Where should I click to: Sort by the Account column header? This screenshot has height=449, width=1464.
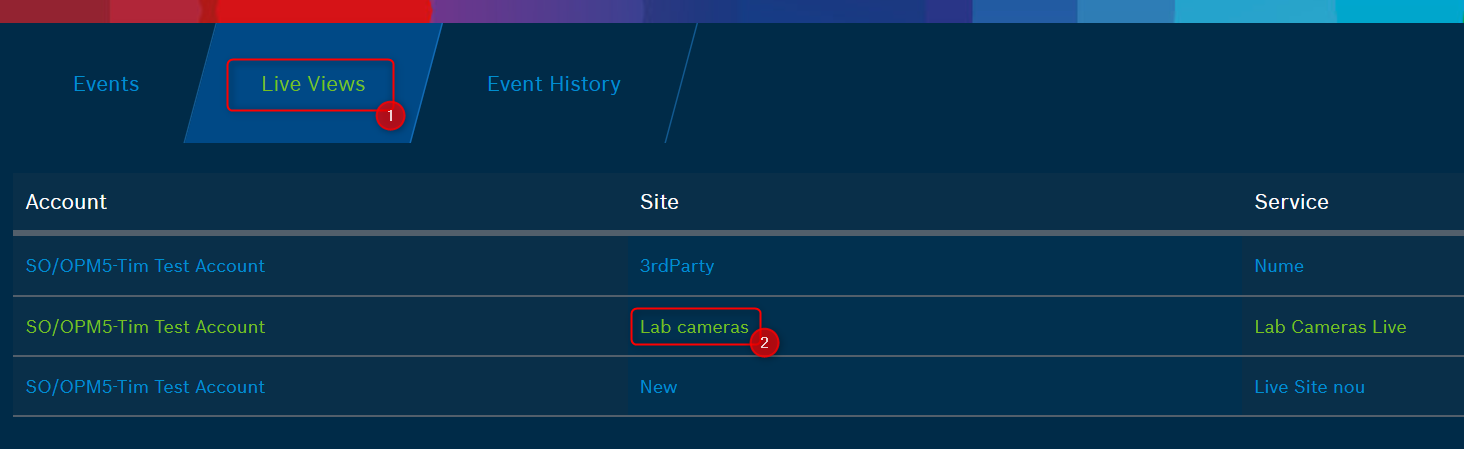(66, 202)
